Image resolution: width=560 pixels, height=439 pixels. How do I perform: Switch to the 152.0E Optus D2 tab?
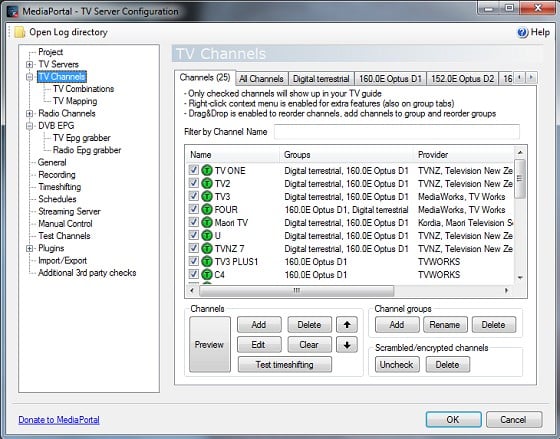pos(462,79)
